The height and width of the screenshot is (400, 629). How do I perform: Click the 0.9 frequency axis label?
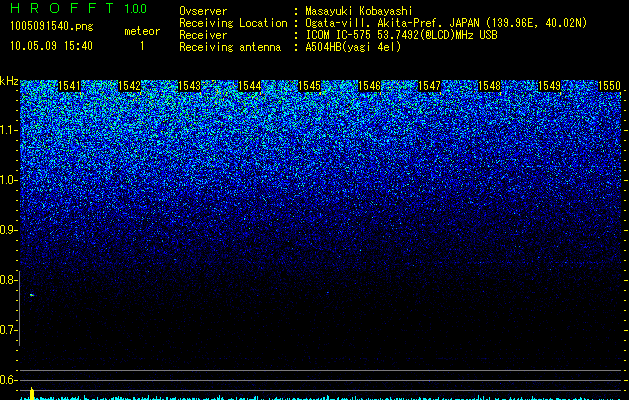(8, 230)
